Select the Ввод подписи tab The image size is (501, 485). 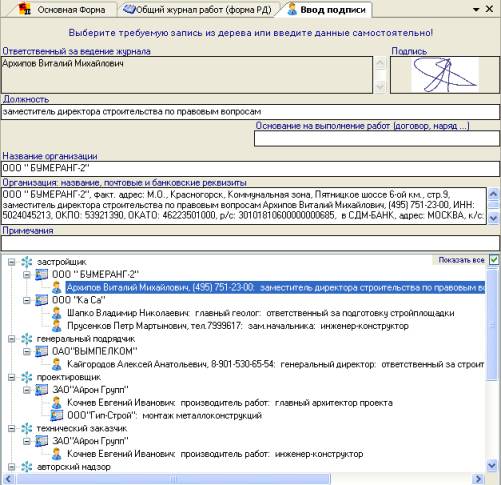pos(326,9)
